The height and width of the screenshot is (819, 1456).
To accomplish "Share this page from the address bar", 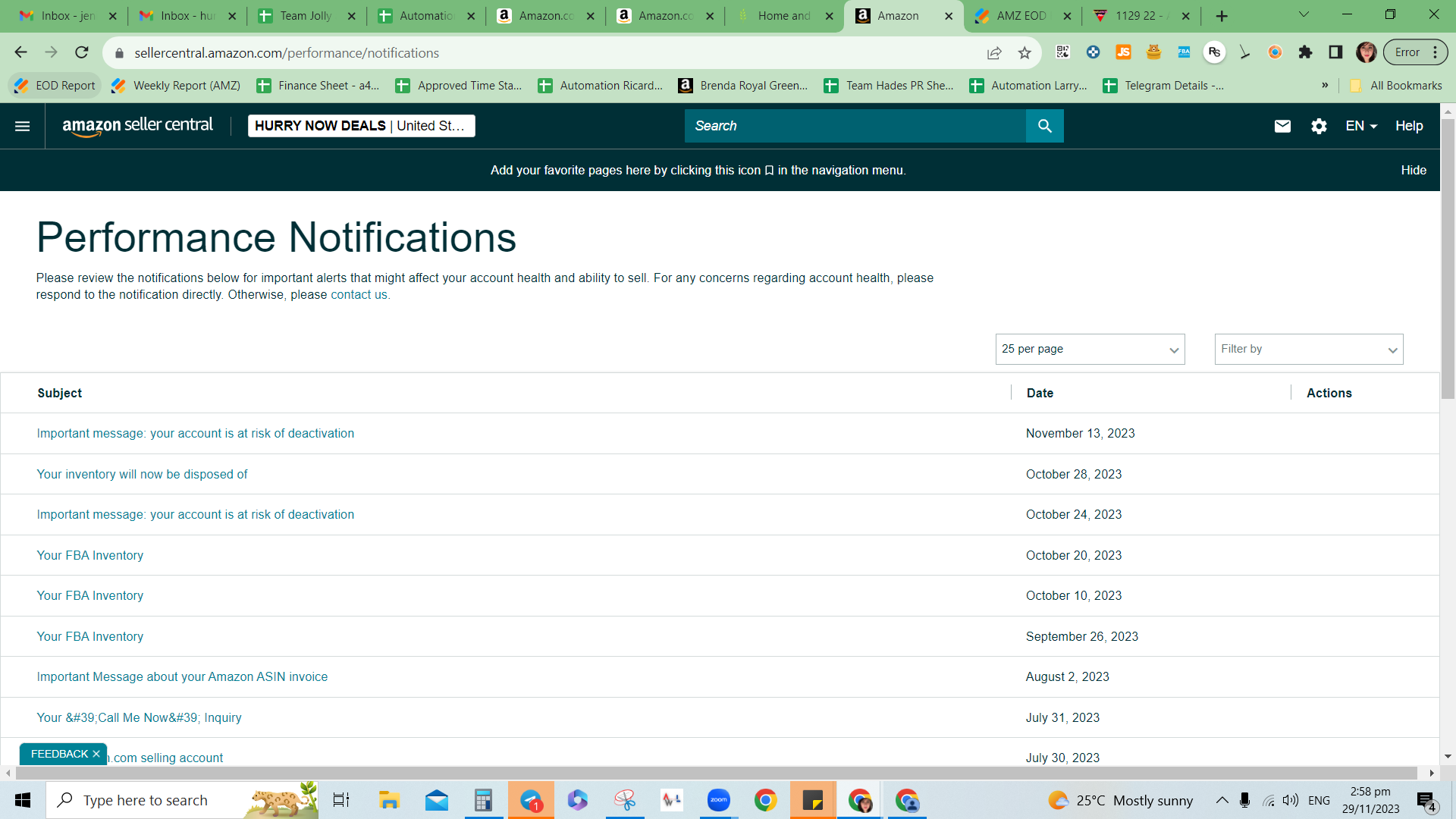I will (x=994, y=52).
